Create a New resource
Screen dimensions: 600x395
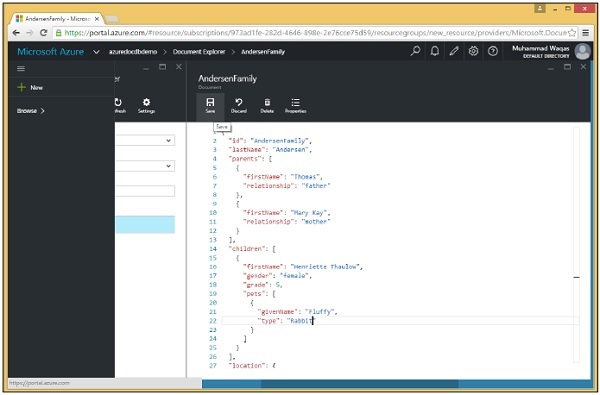click(30, 88)
